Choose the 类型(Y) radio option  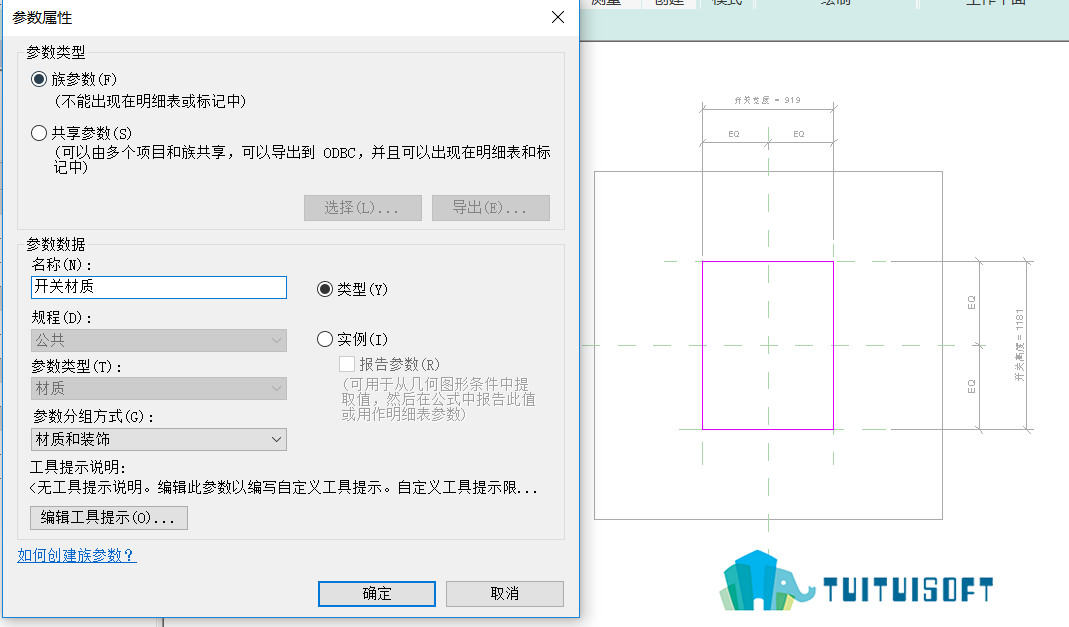click(325, 289)
